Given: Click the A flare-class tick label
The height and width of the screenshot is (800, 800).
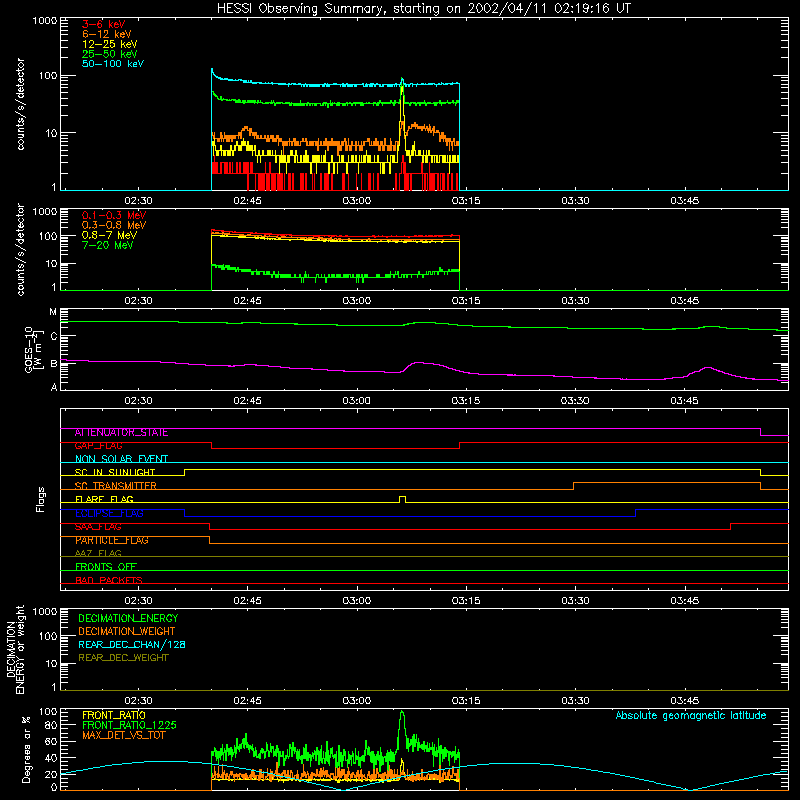Looking at the screenshot, I should pyautogui.click(x=54, y=387).
